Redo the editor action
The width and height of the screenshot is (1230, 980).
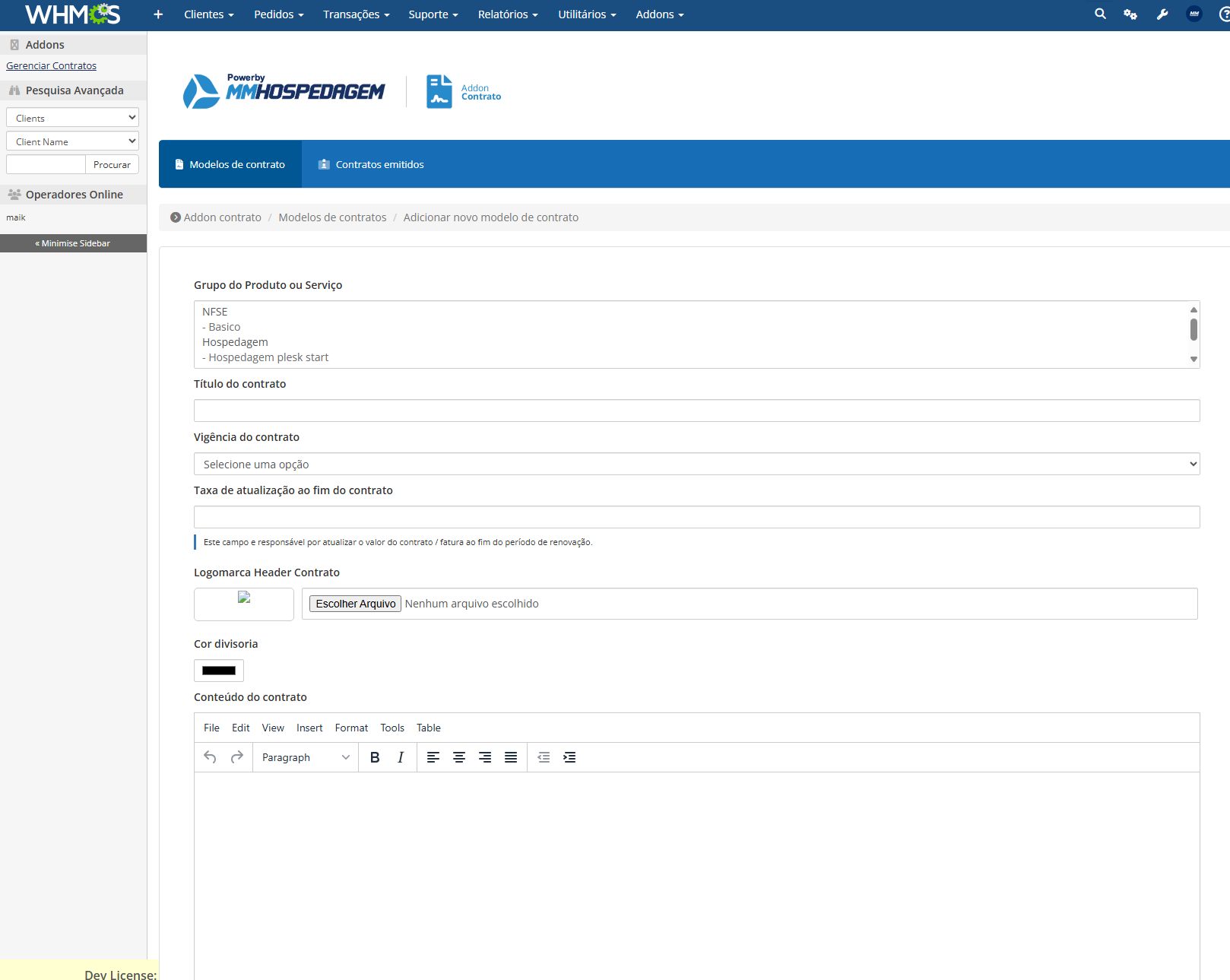pos(236,757)
